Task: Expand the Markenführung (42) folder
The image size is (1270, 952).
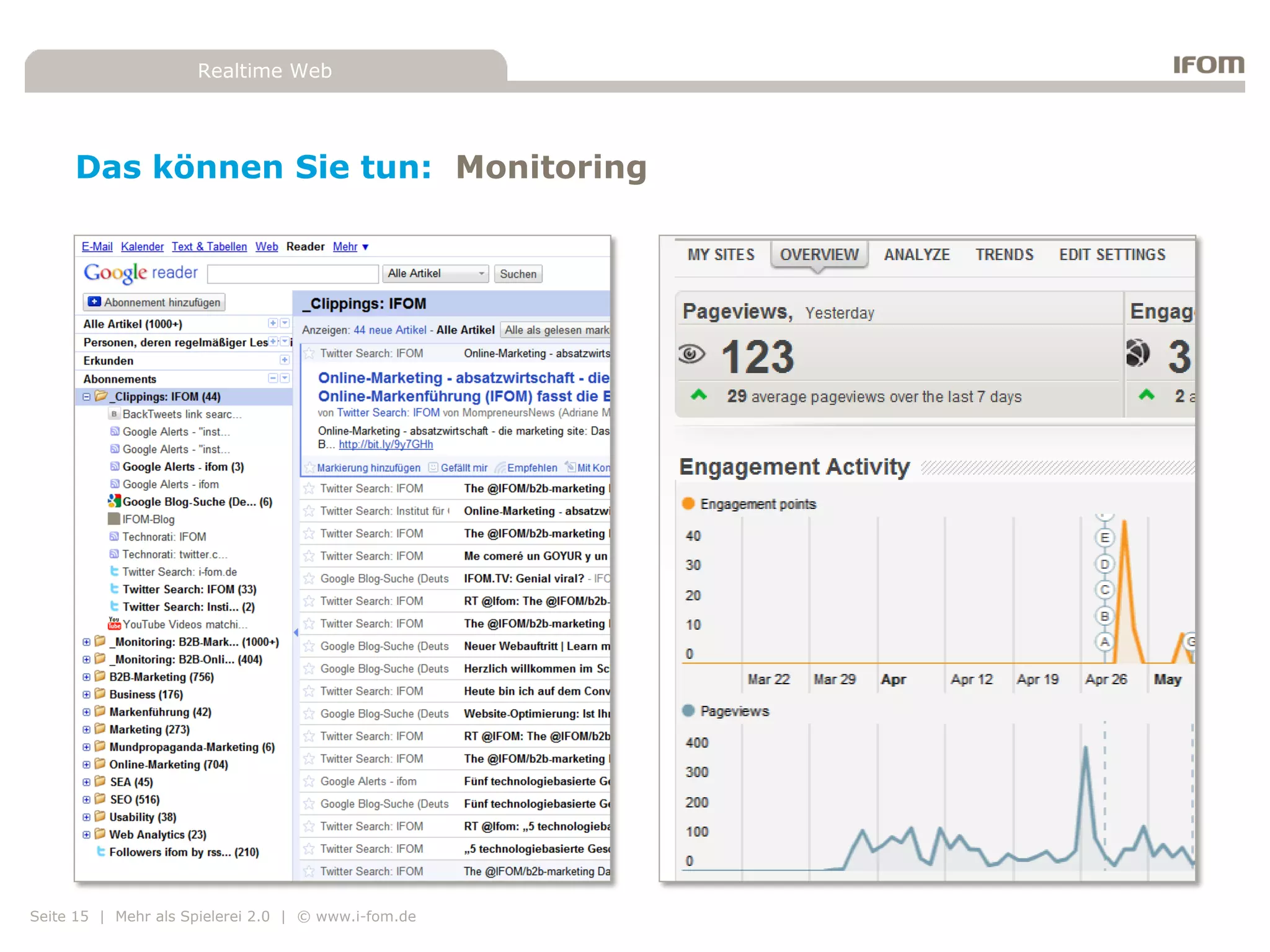Action: click(87, 712)
